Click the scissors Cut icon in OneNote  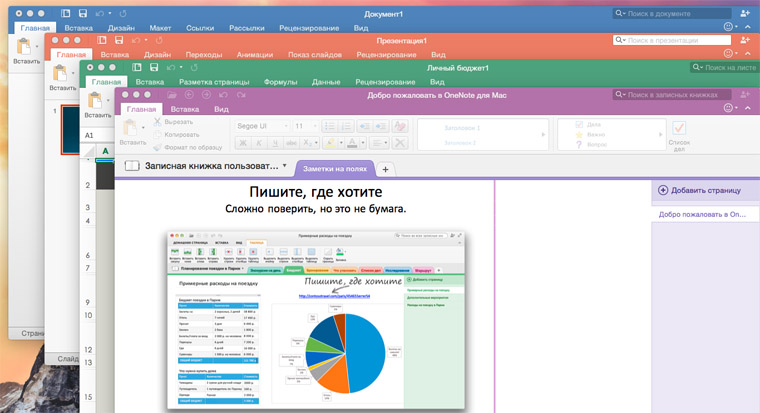pos(156,119)
